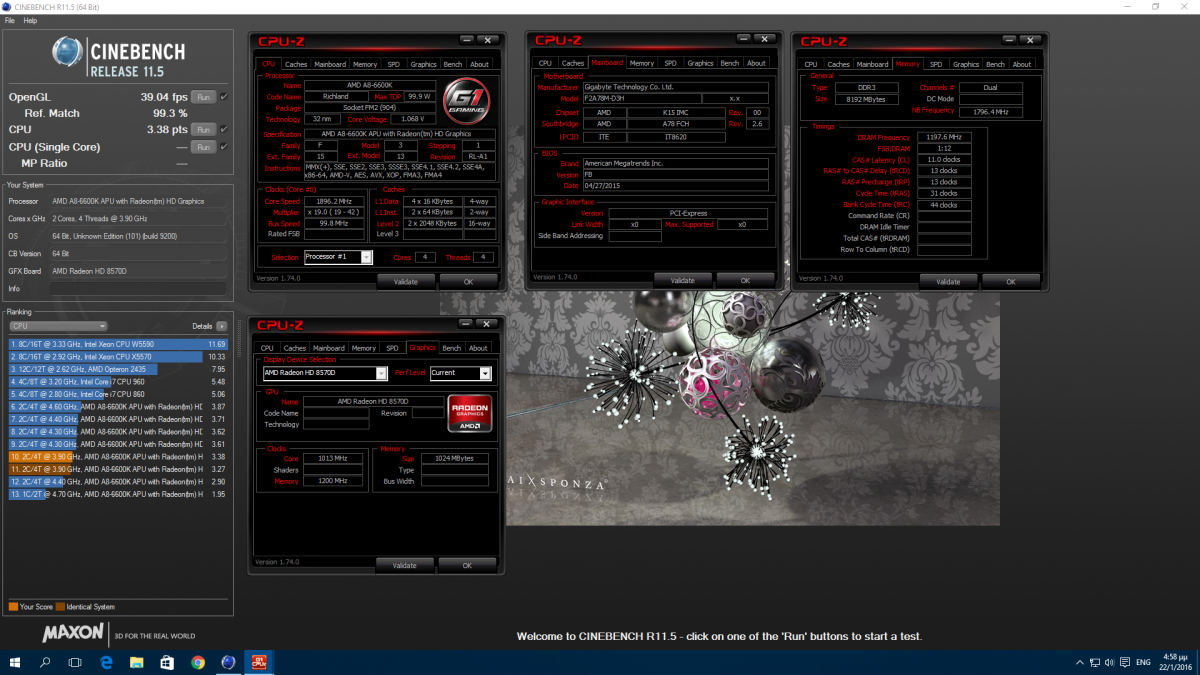Select the Cinebench taskbar icon

click(228, 662)
